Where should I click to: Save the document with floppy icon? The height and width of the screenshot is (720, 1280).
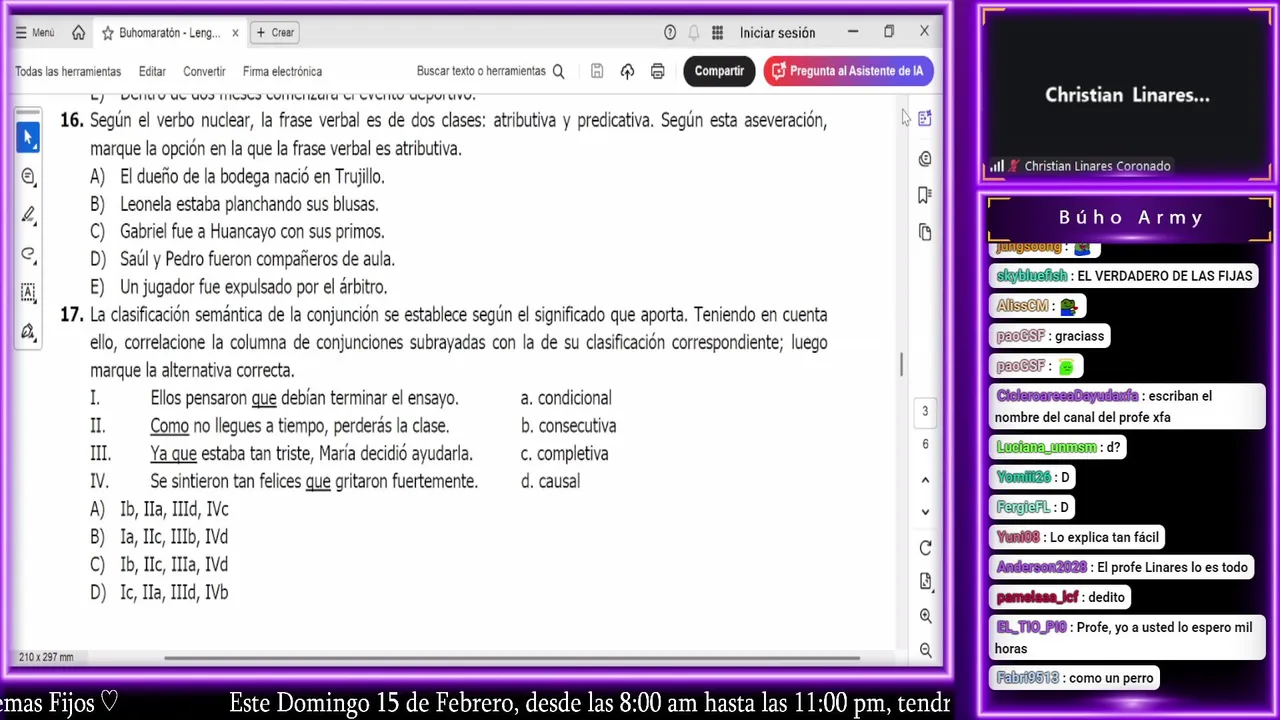(597, 71)
